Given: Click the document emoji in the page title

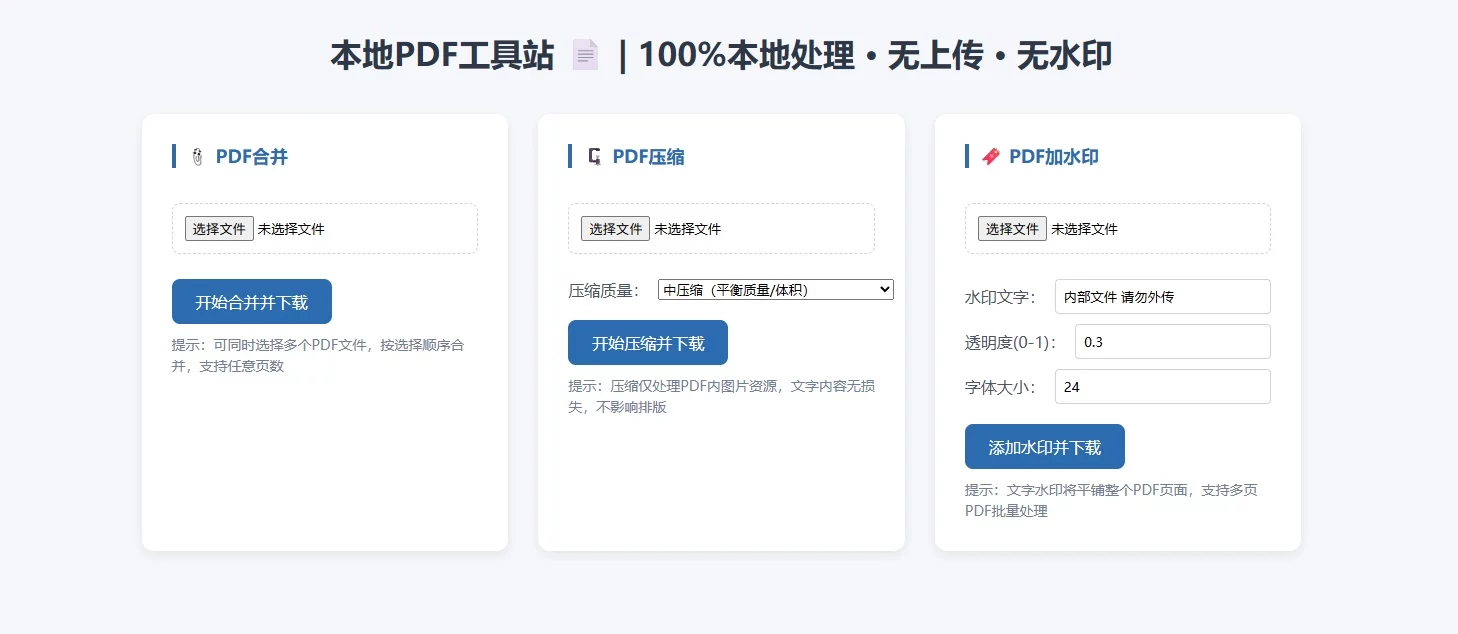Looking at the screenshot, I should [x=584, y=53].
